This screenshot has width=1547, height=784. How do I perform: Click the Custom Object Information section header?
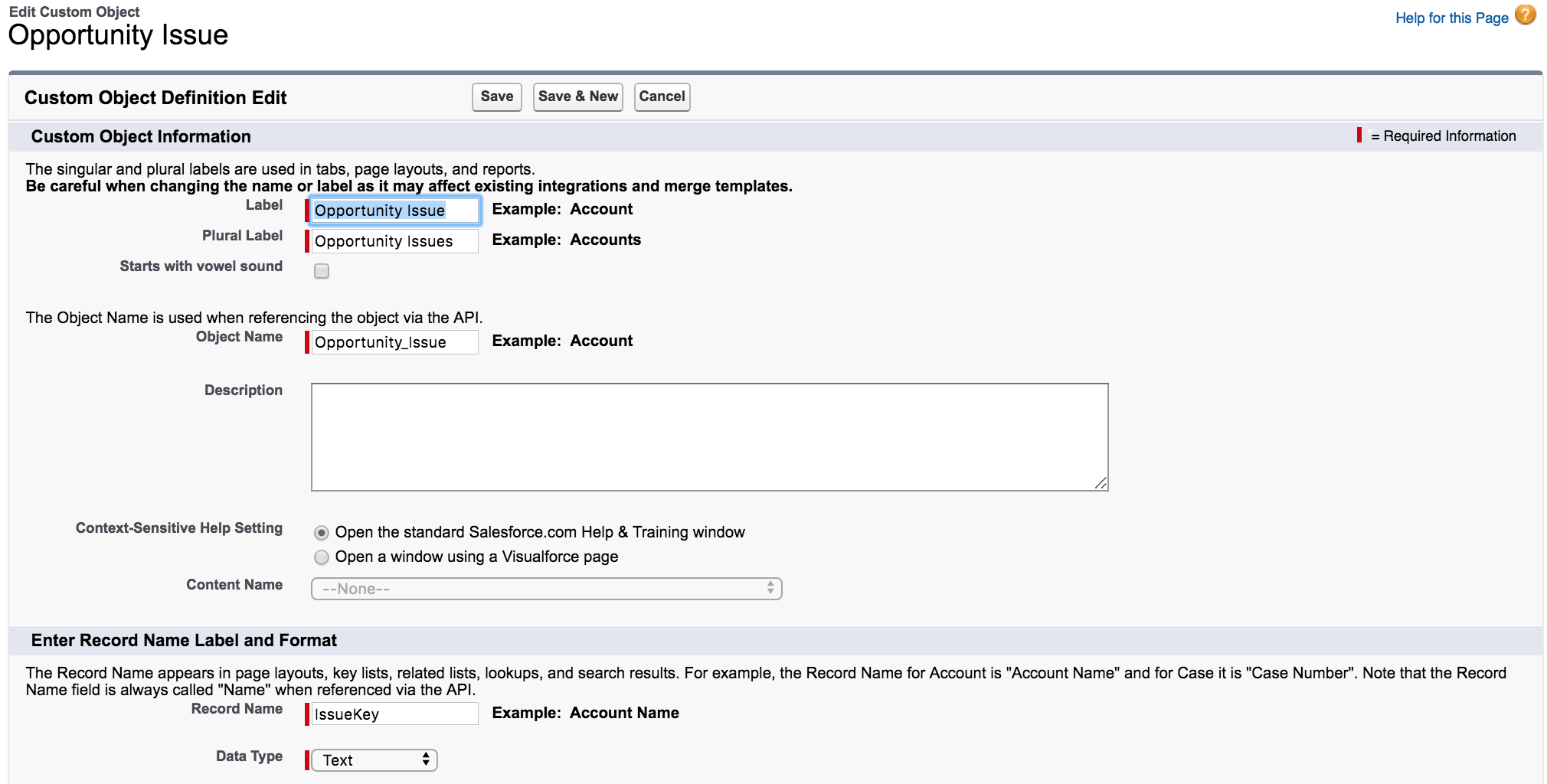pyautogui.click(x=141, y=136)
